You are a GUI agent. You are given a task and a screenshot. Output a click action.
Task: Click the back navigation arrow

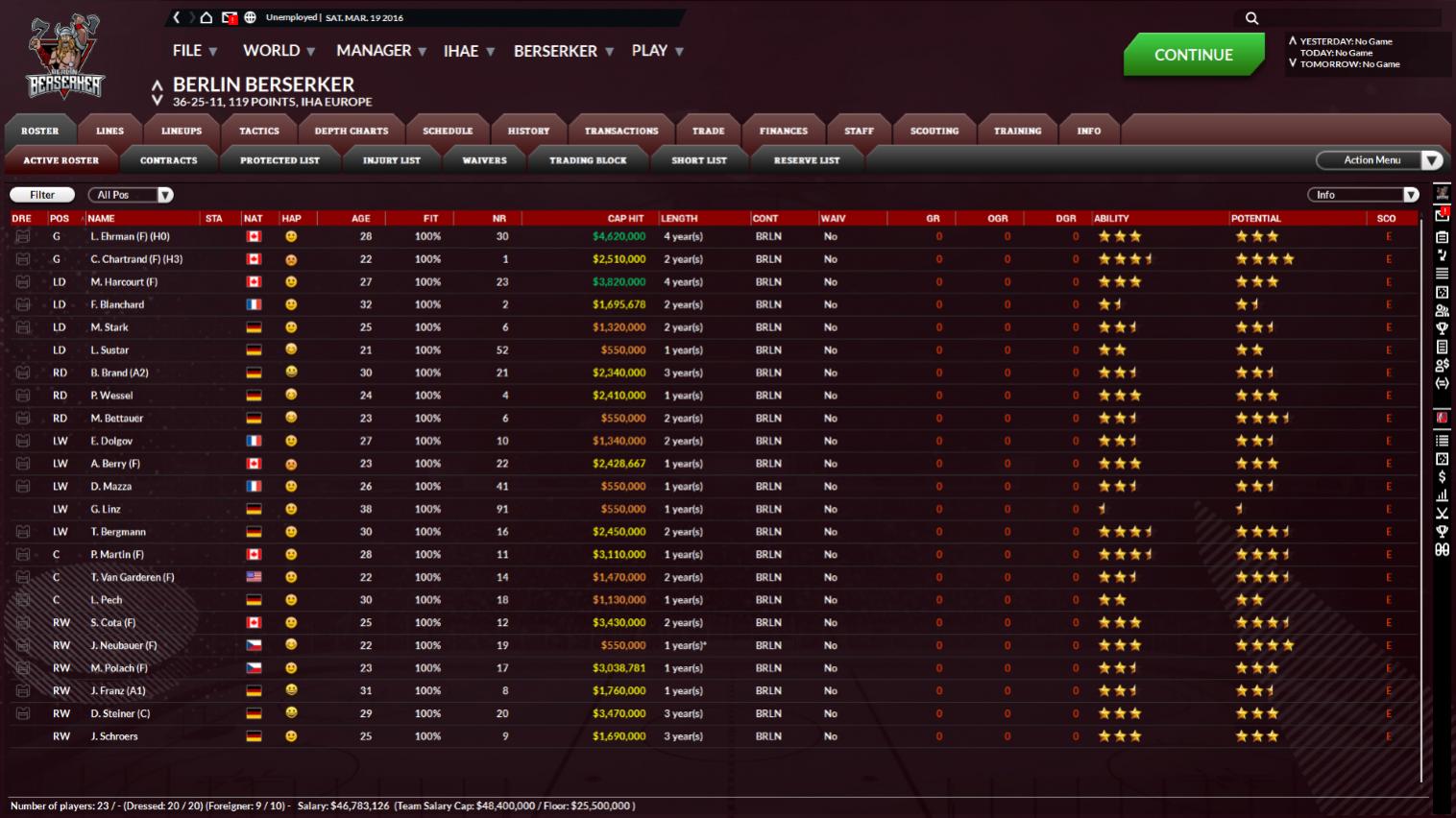(x=177, y=17)
